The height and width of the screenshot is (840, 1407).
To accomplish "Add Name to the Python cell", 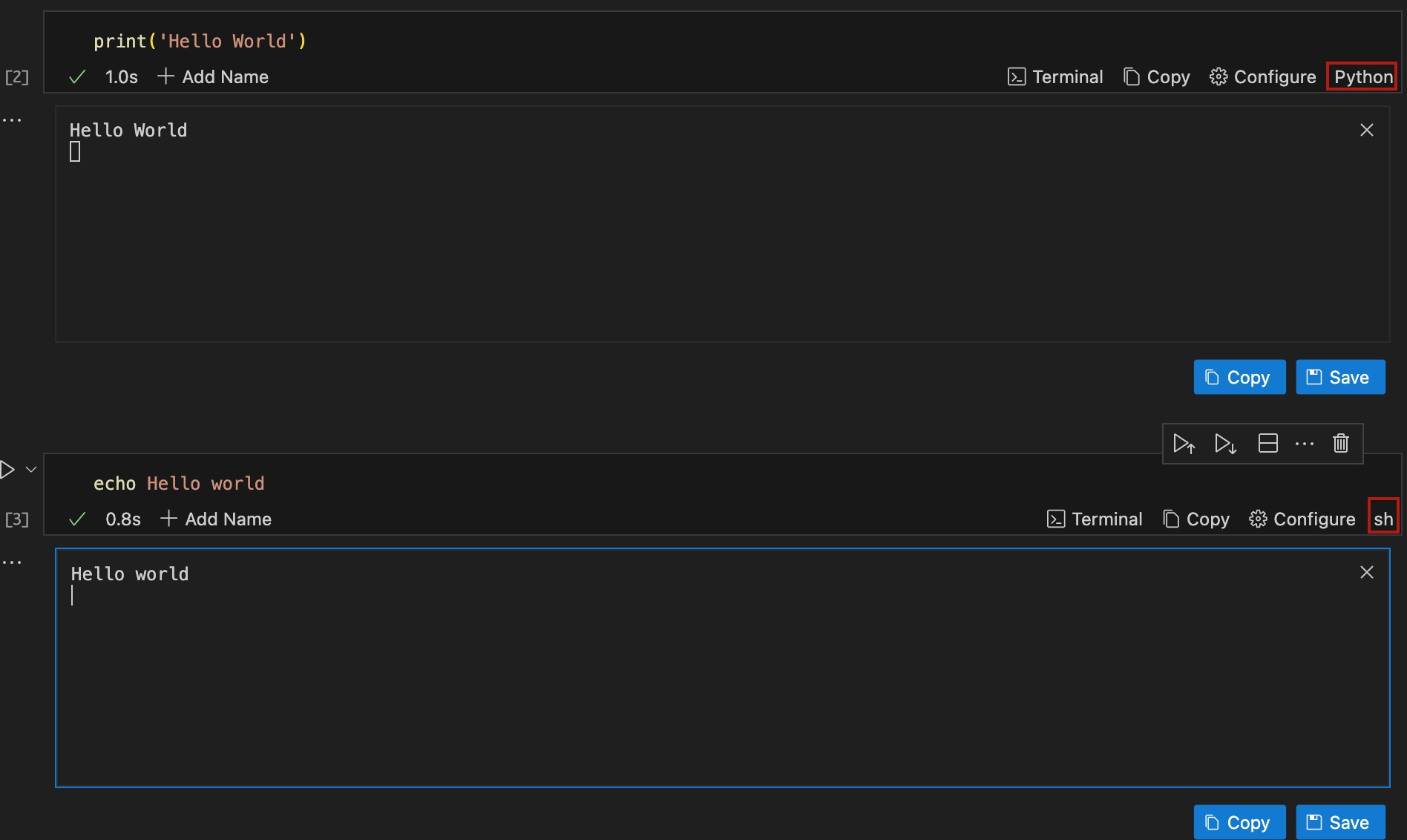I will point(214,77).
